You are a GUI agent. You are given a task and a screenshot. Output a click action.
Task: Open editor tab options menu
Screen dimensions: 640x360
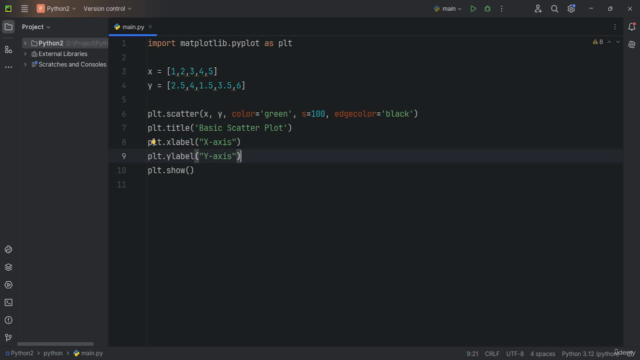615,27
